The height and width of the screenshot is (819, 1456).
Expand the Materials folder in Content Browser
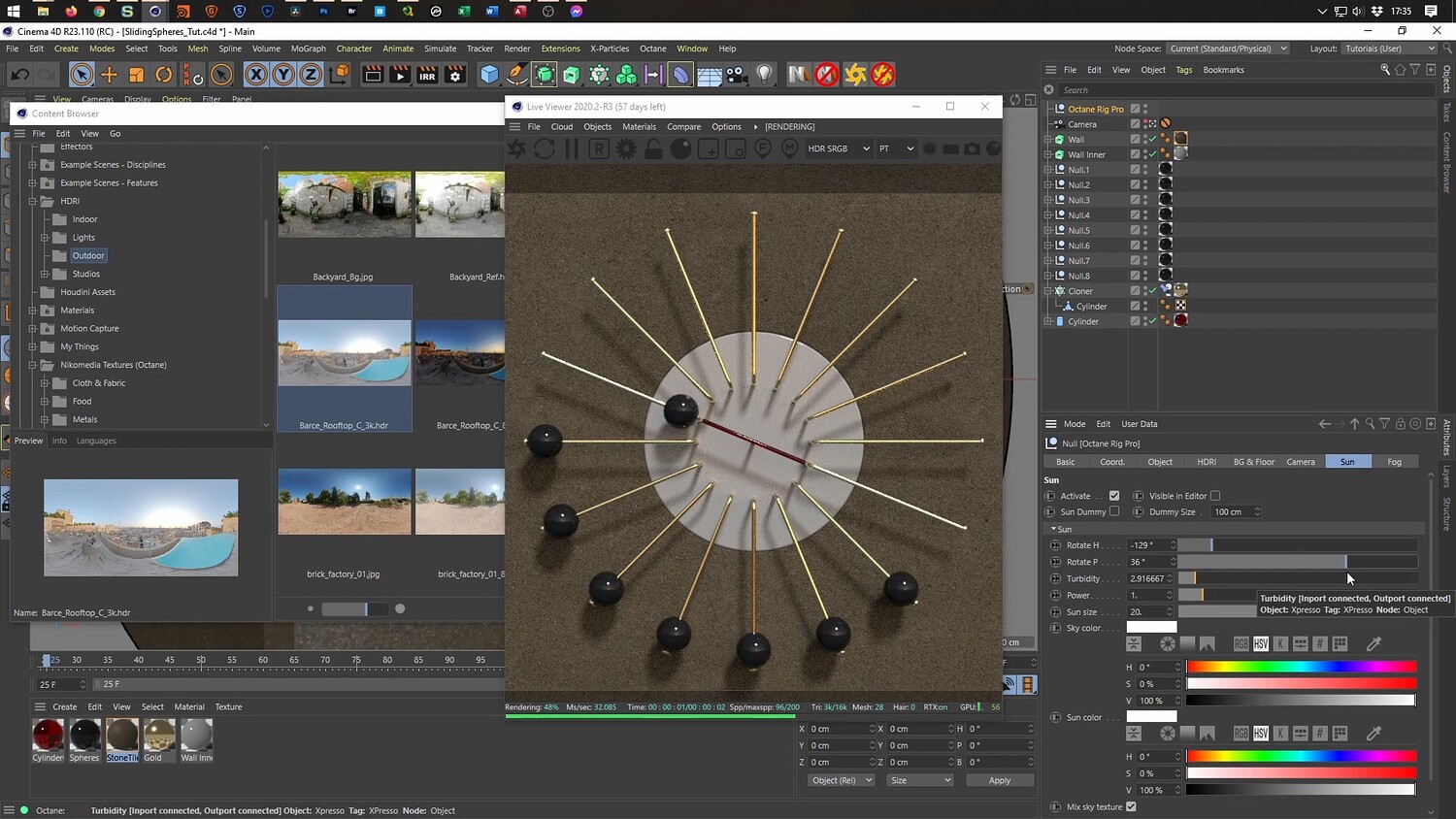[x=32, y=311]
